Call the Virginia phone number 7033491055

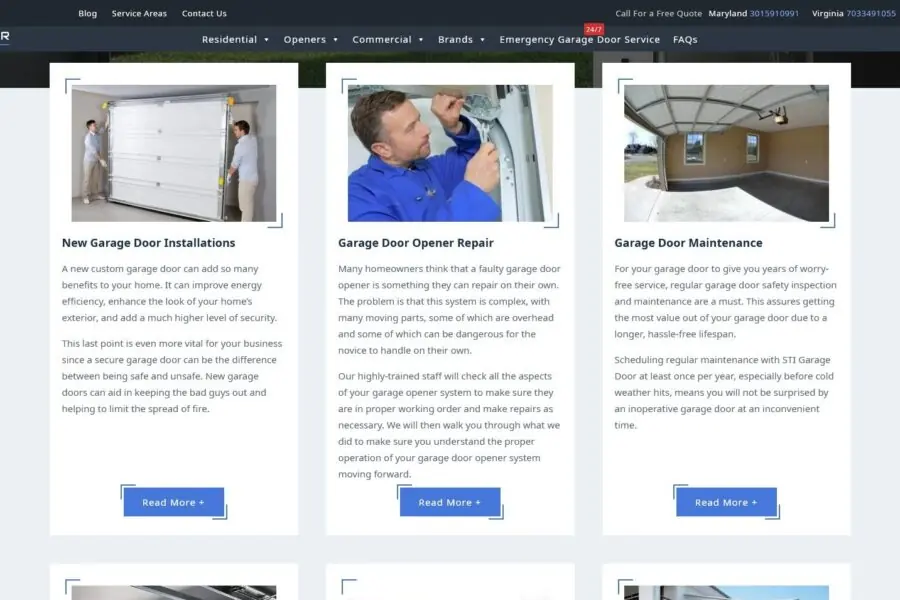click(870, 14)
